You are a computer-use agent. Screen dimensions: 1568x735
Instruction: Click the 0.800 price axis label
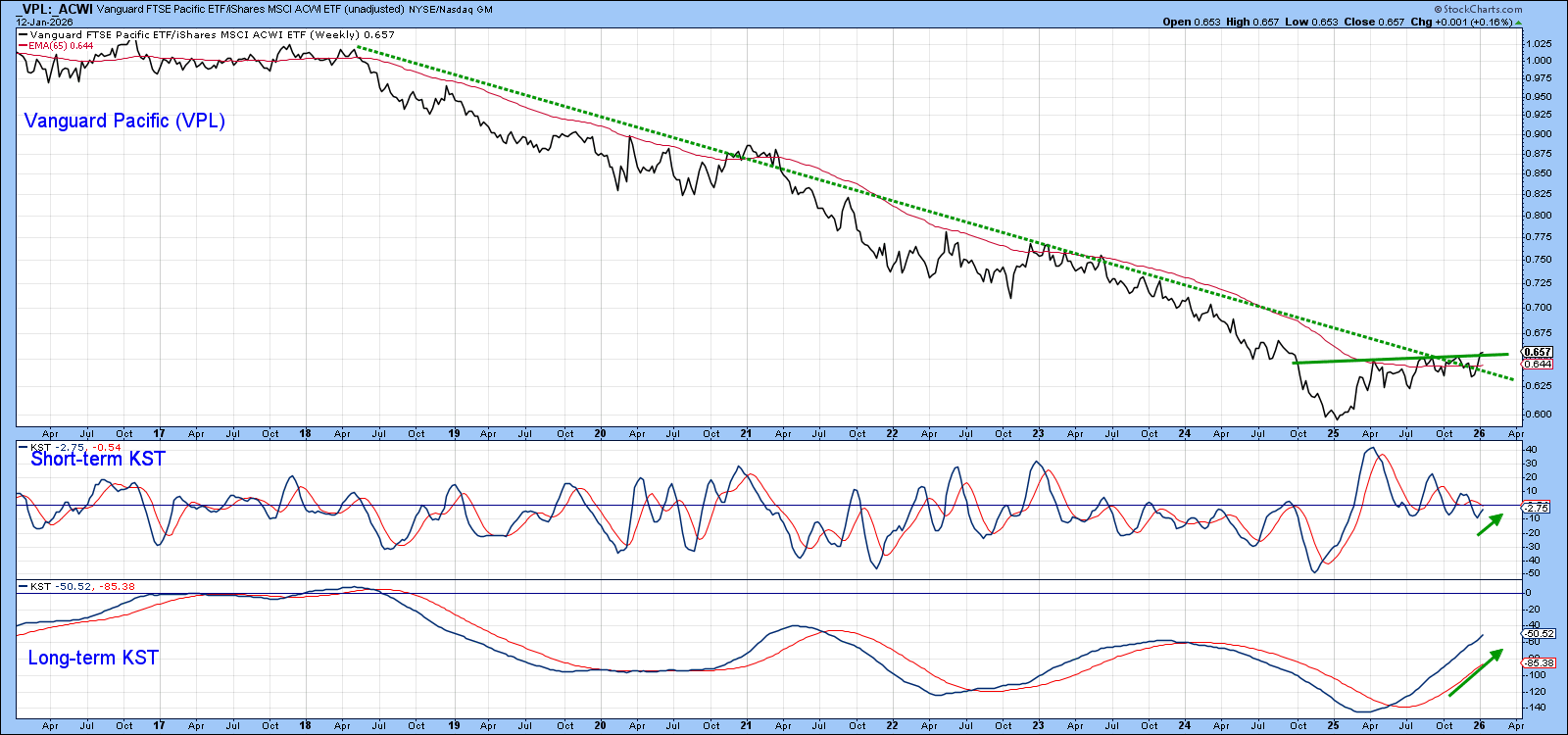tap(1539, 215)
